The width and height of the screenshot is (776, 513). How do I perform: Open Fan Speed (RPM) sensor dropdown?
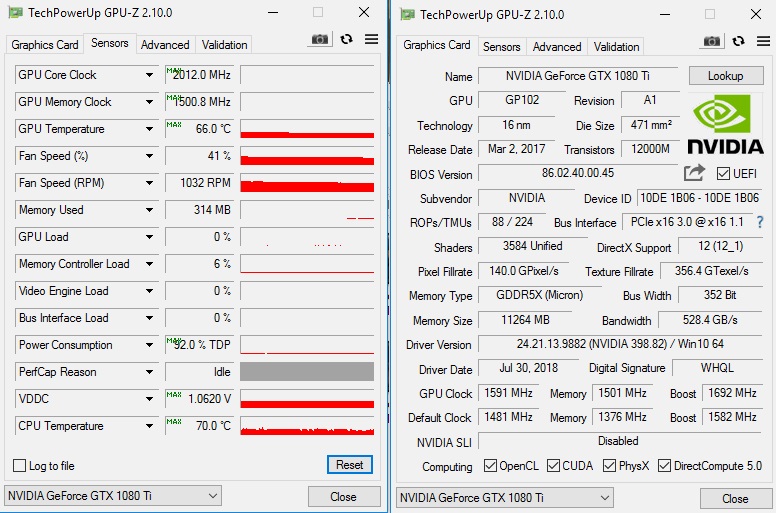point(149,183)
